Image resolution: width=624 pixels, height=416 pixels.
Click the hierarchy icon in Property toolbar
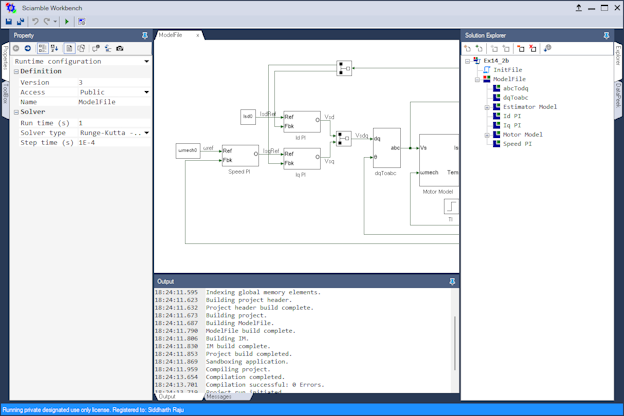click(x=108, y=48)
